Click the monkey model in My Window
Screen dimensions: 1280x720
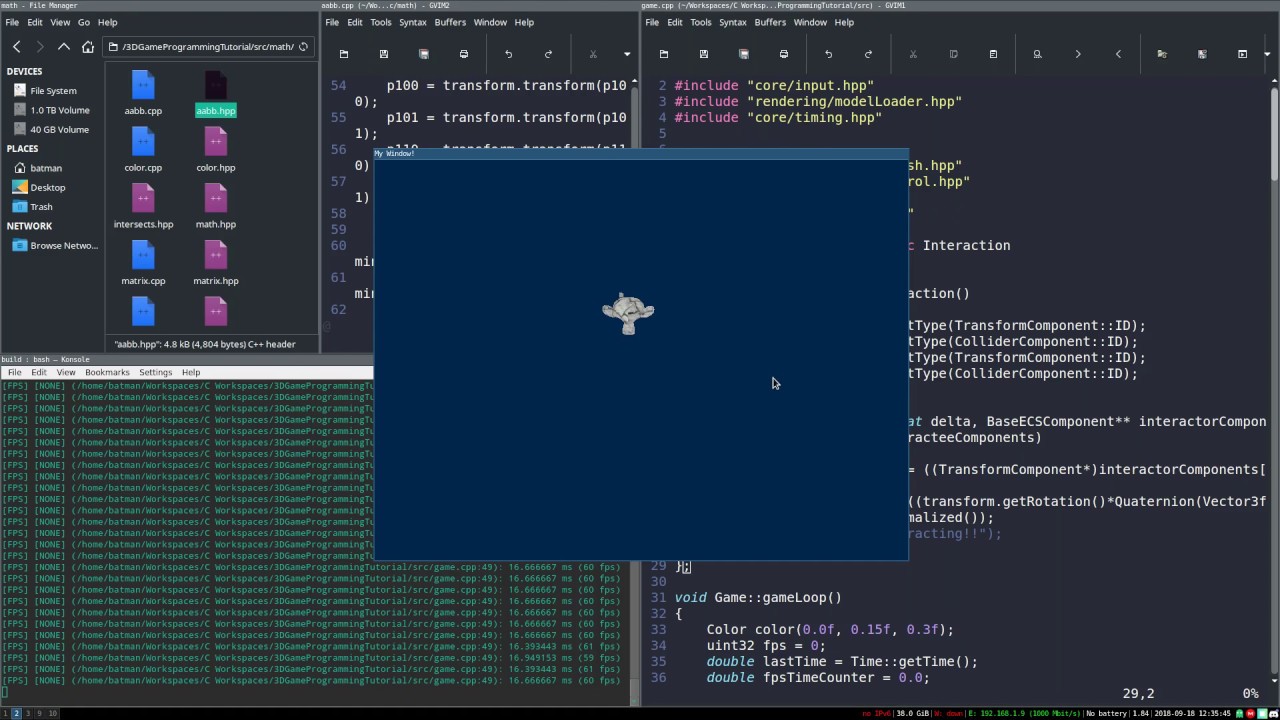coord(628,313)
